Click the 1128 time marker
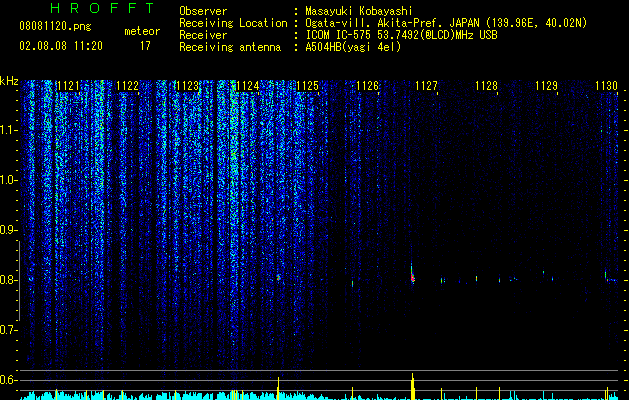 (x=486, y=86)
